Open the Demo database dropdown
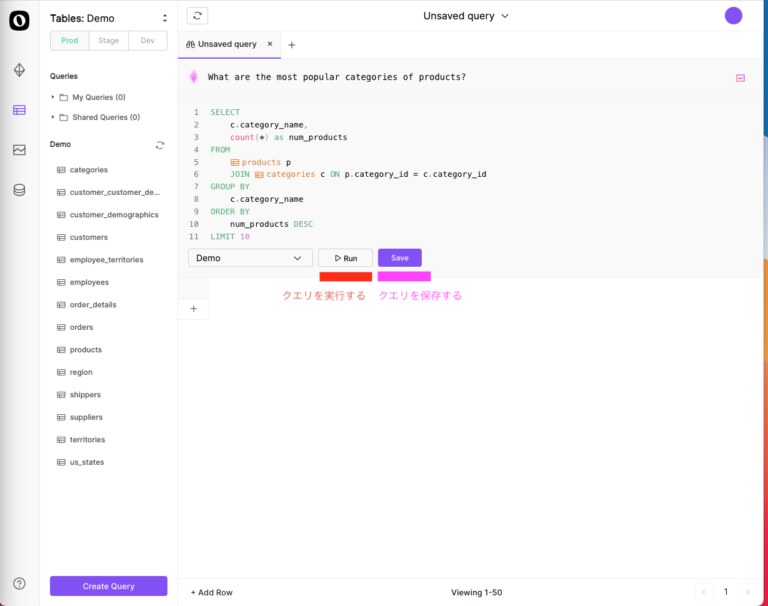 pos(250,258)
